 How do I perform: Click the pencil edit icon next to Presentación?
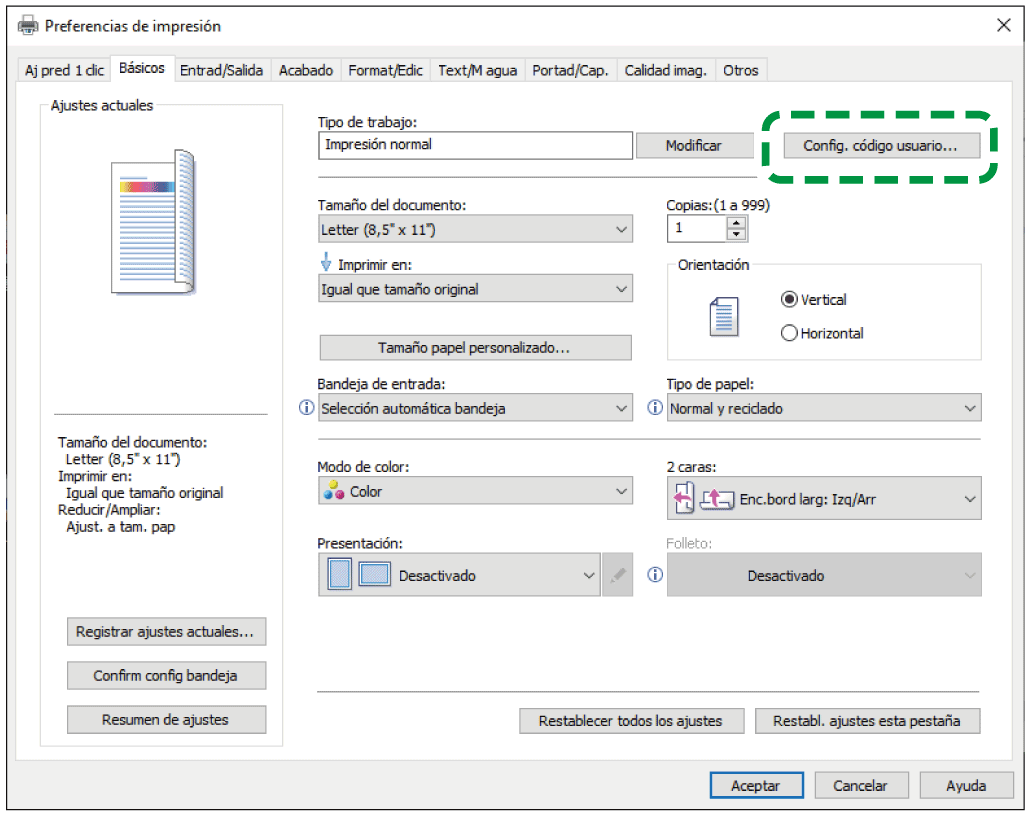pos(618,576)
